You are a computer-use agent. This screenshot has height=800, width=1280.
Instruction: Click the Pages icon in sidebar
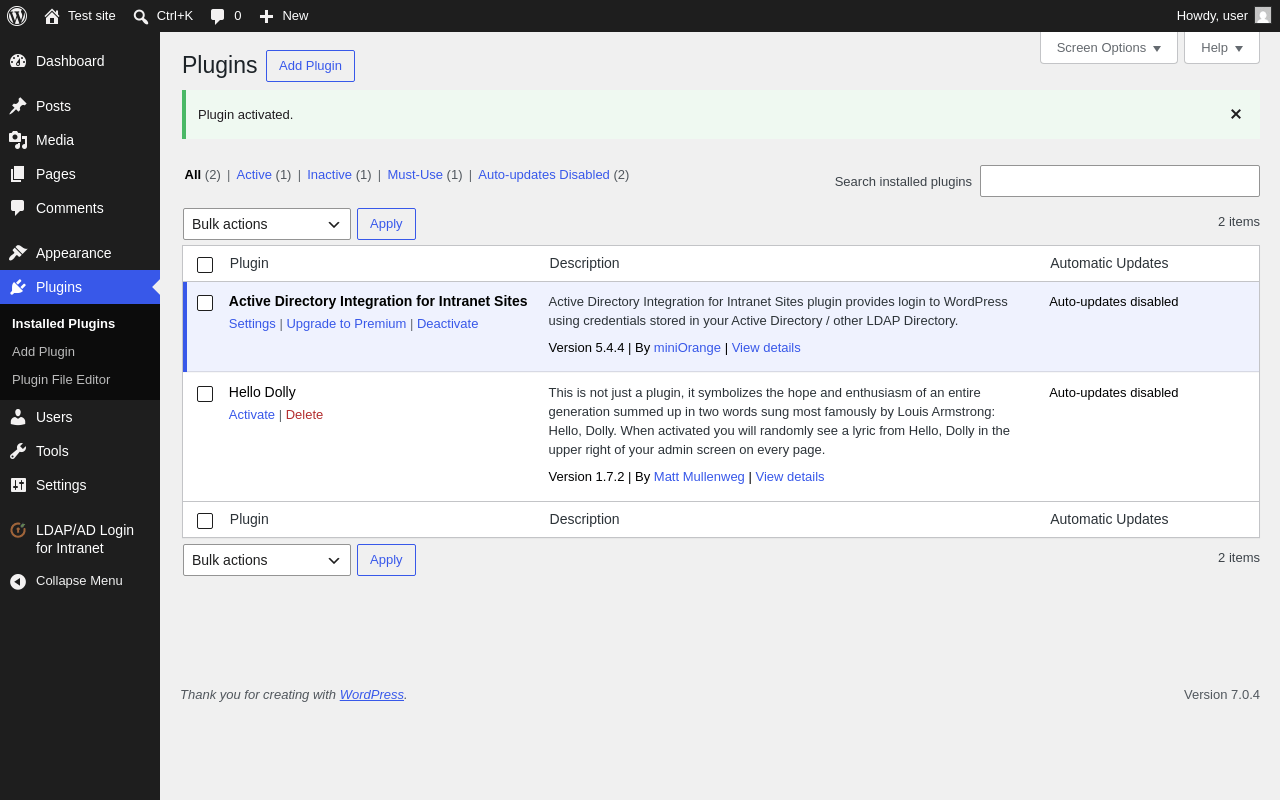click(x=18, y=174)
